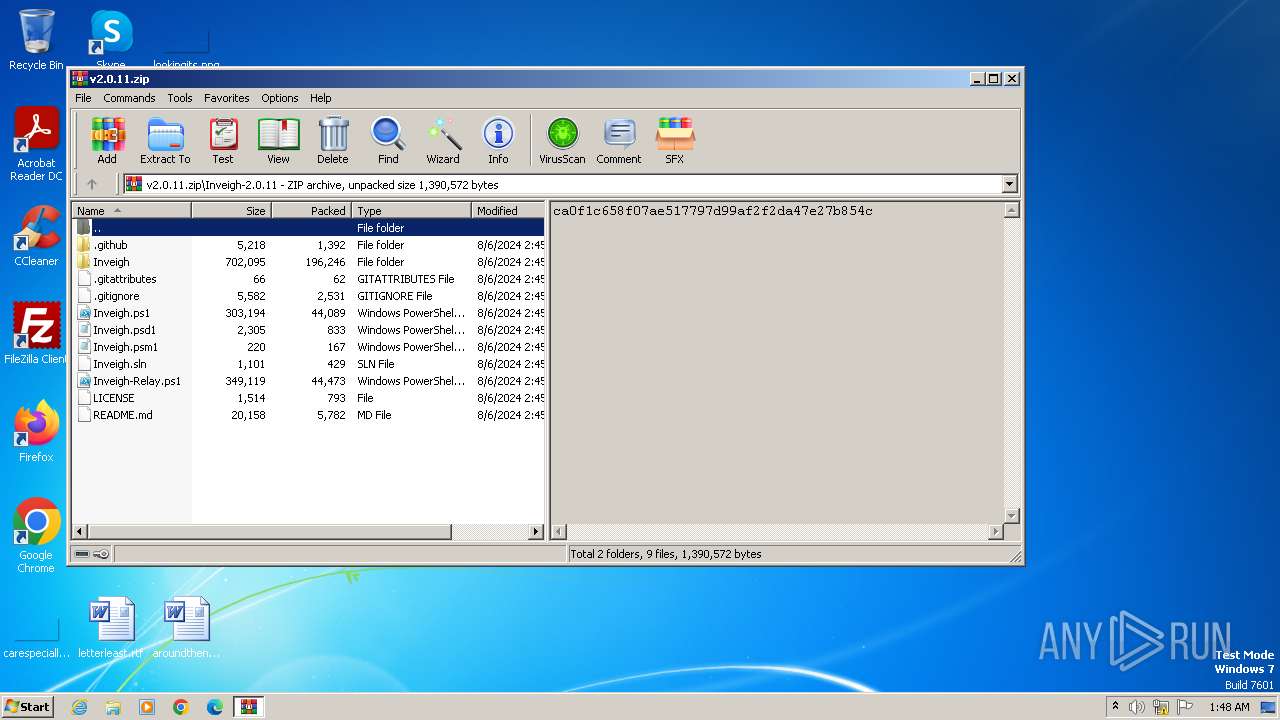The width and height of the screenshot is (1280, 720).
Task: Select the Inveigh.sln file
Action: 309,364
